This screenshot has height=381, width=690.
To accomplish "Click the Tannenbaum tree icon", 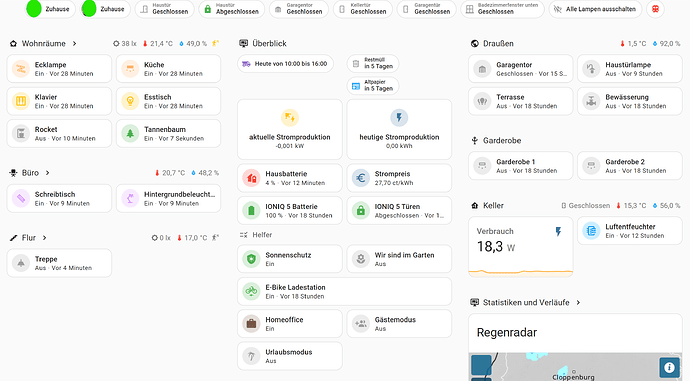I will point(130,134).
